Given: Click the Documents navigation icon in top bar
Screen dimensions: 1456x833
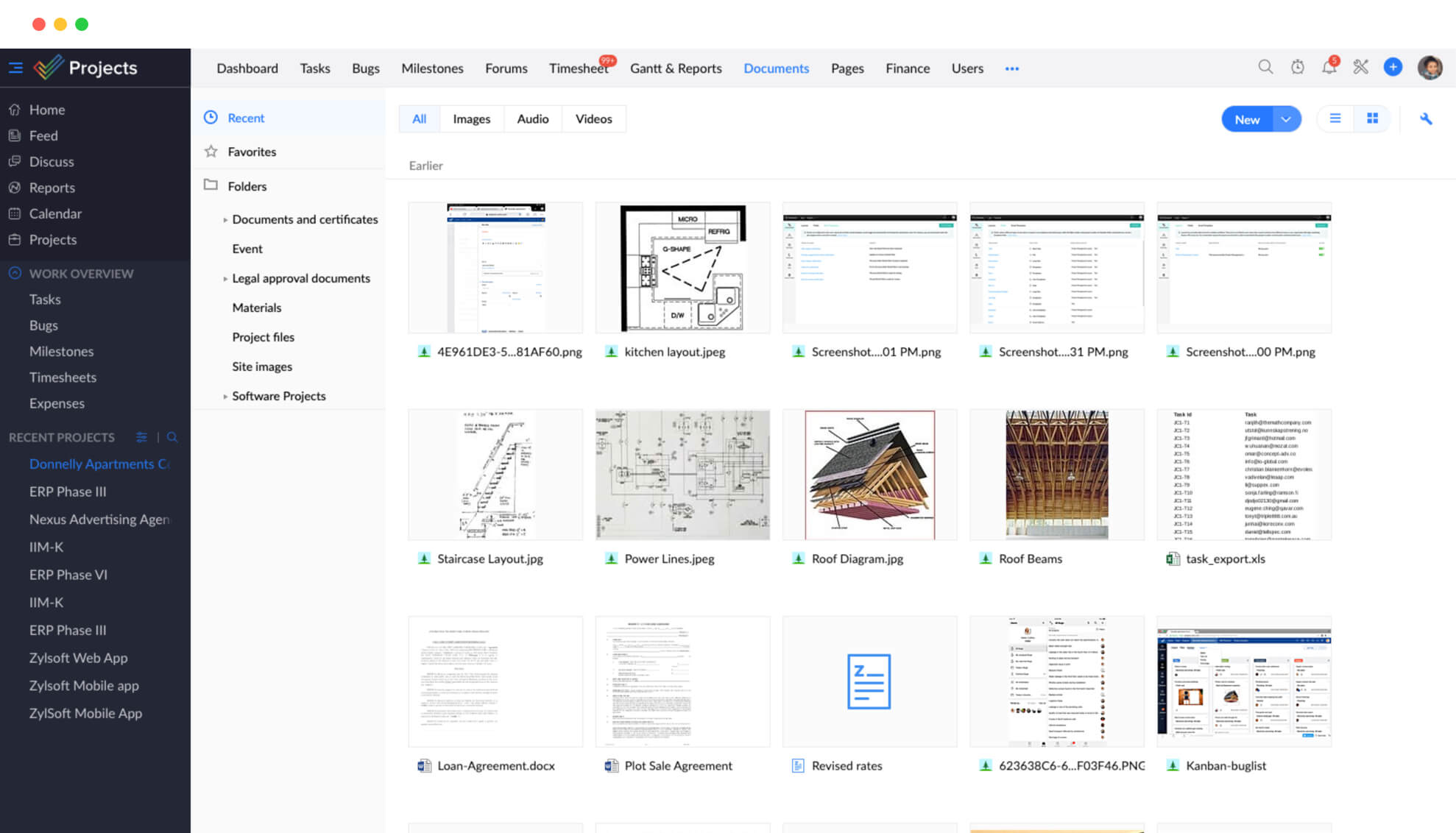Looking at the screenshot, I should [777, 67].
